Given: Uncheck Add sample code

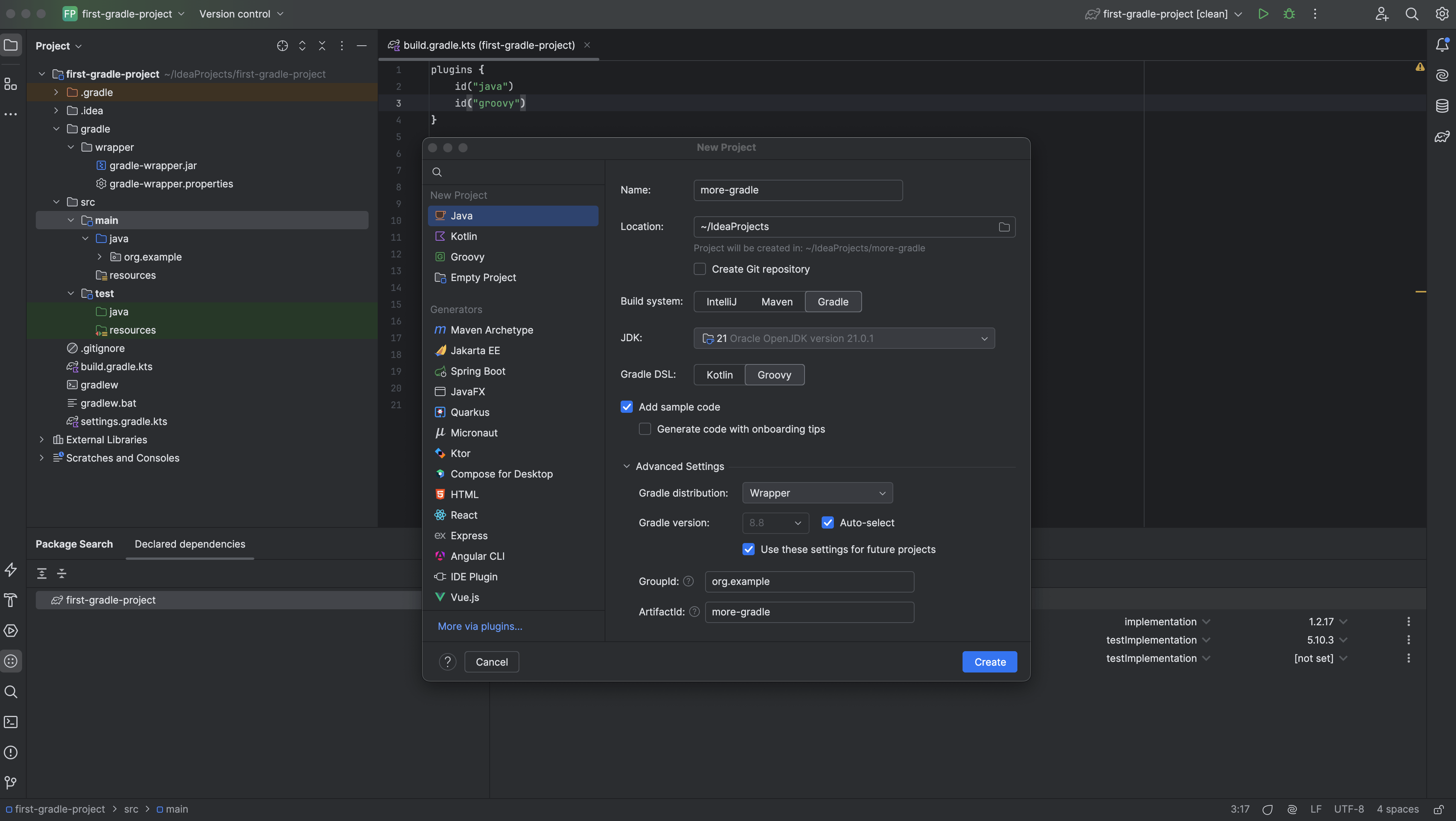Looking at the screenshot, I should pyautogui.click(x=627, y=407).
